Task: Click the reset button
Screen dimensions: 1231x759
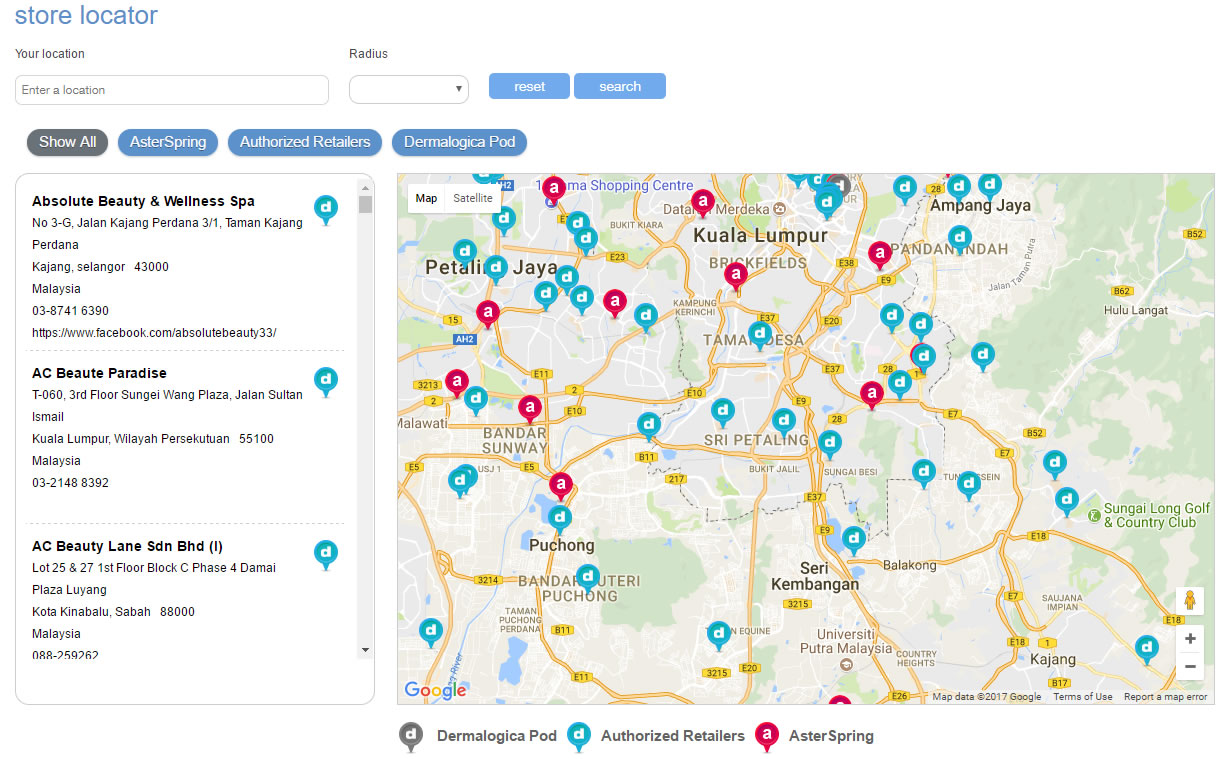Action: point(529,86)
